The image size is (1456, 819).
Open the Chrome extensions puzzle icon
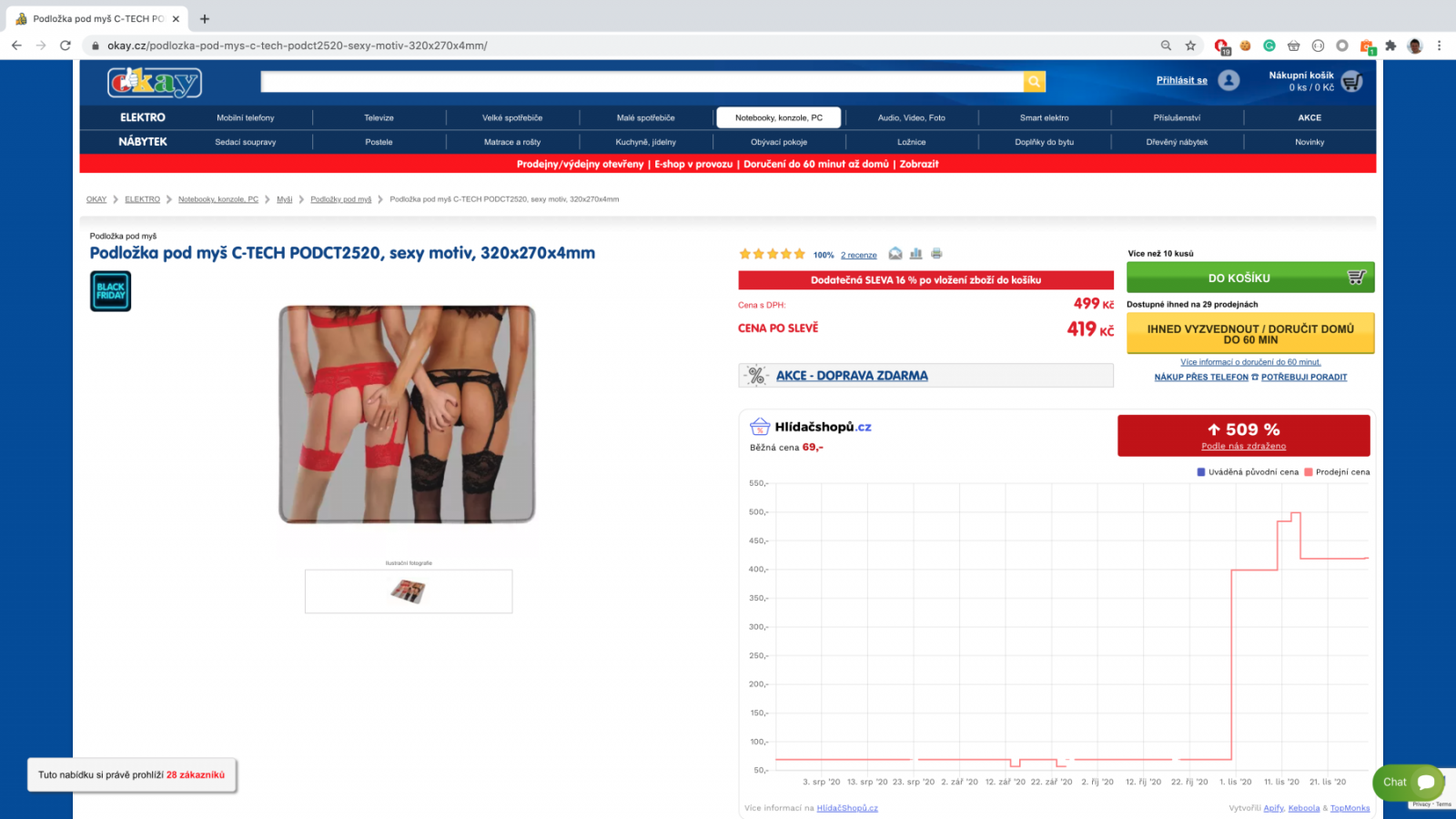pos(1390,45)
